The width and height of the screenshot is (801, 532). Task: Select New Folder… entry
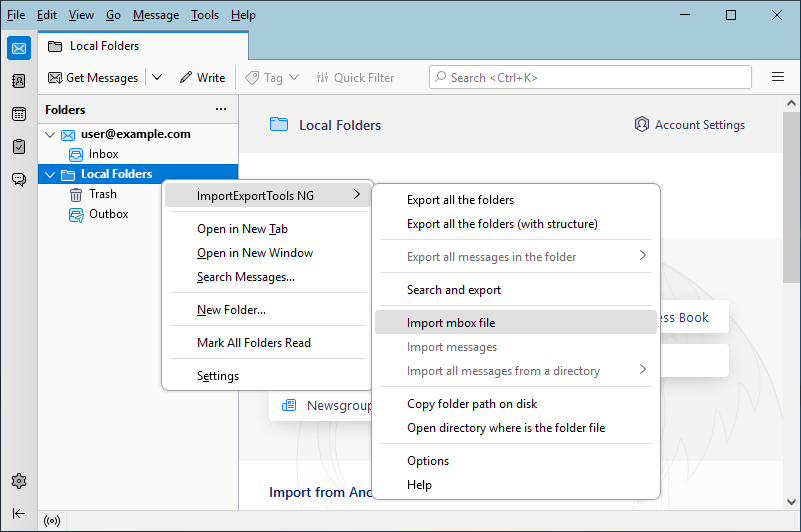[268, 310]
